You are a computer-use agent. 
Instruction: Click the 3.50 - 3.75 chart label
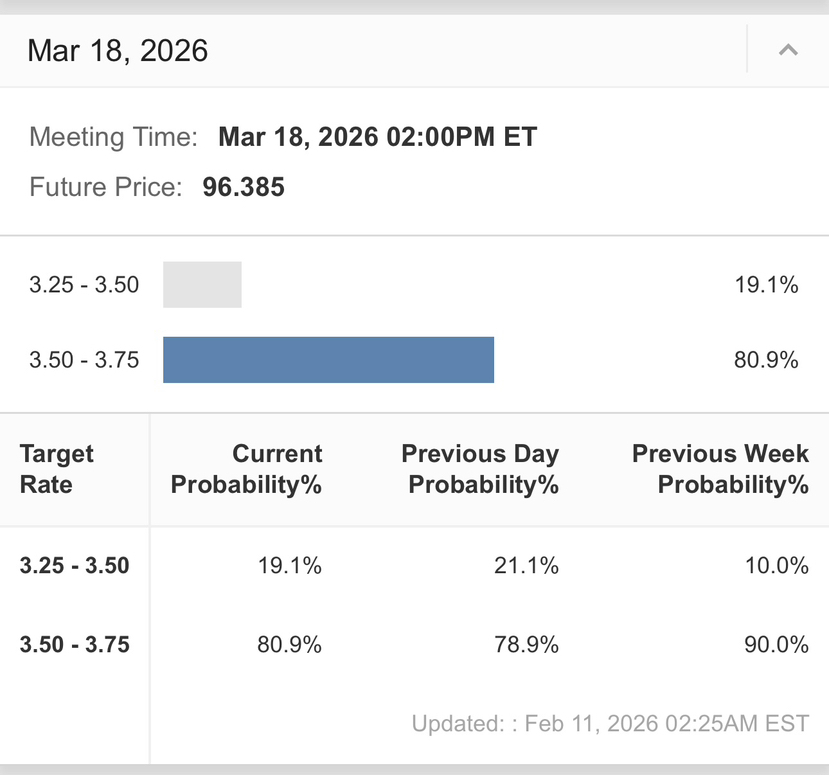[x=84, y=360]
